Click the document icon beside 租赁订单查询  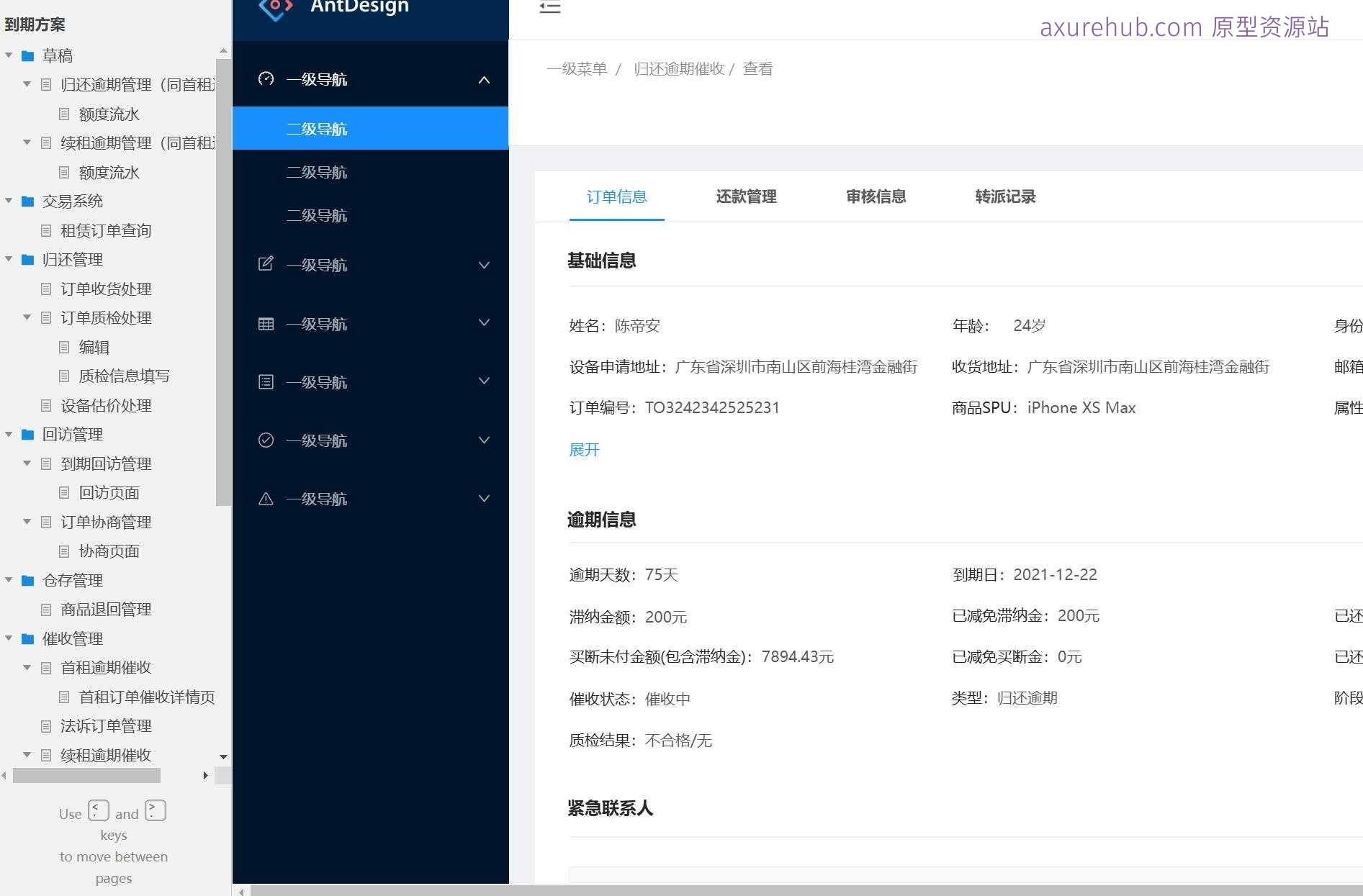point(46,230)
